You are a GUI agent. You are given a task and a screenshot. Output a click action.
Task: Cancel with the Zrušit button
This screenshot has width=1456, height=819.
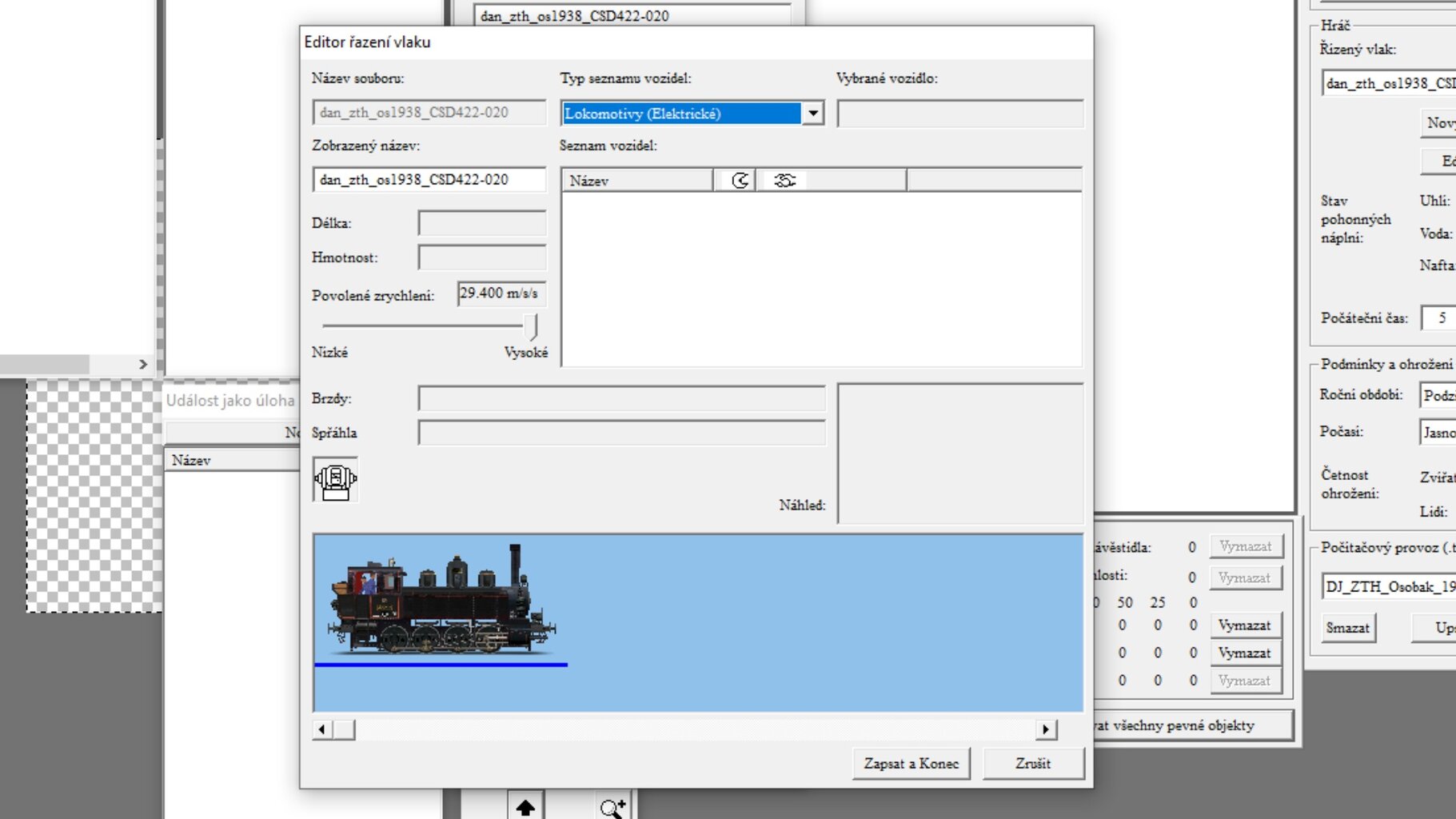coord(1032,763)
